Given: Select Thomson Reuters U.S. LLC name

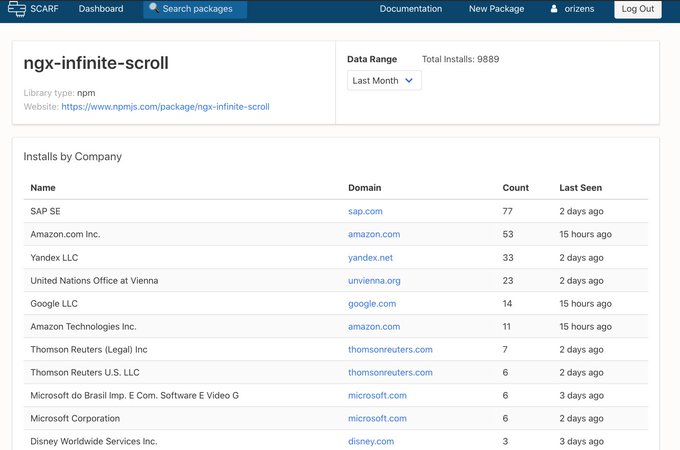Looking at the screenshot, I should 85,372.
